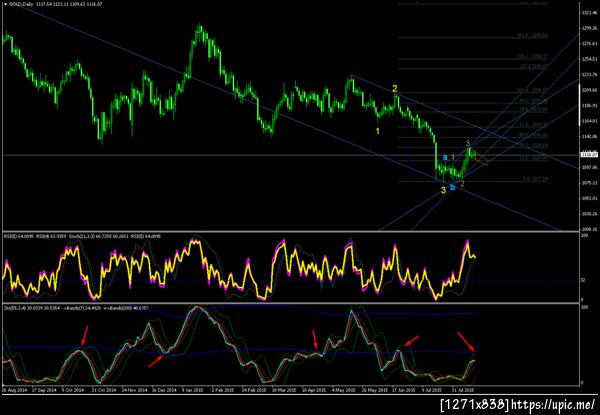600x415 pixels.
Task: Select the blue wave label a
Action: [445, 157]
